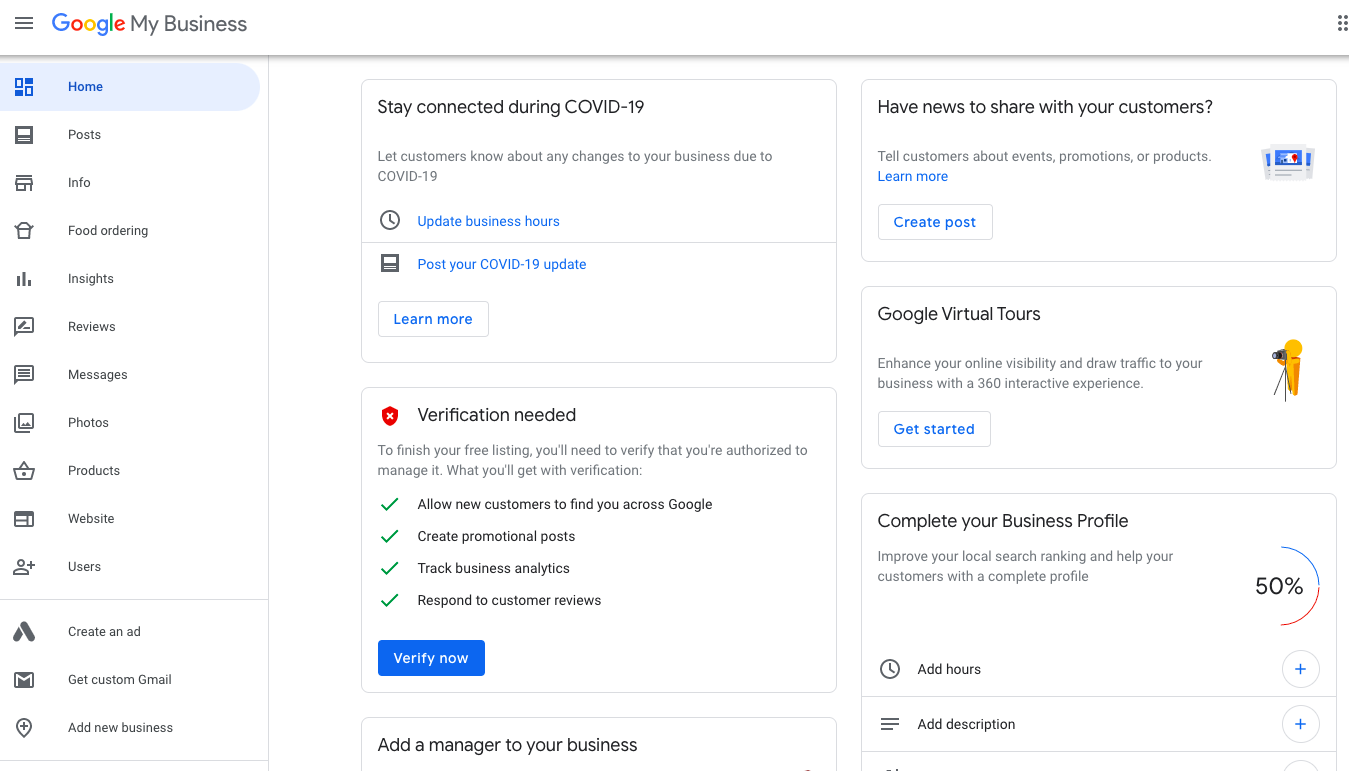This screenshot has height=771, width=1349.
Task: Click the Posts sidebar icon
Action: pos(24,135)
